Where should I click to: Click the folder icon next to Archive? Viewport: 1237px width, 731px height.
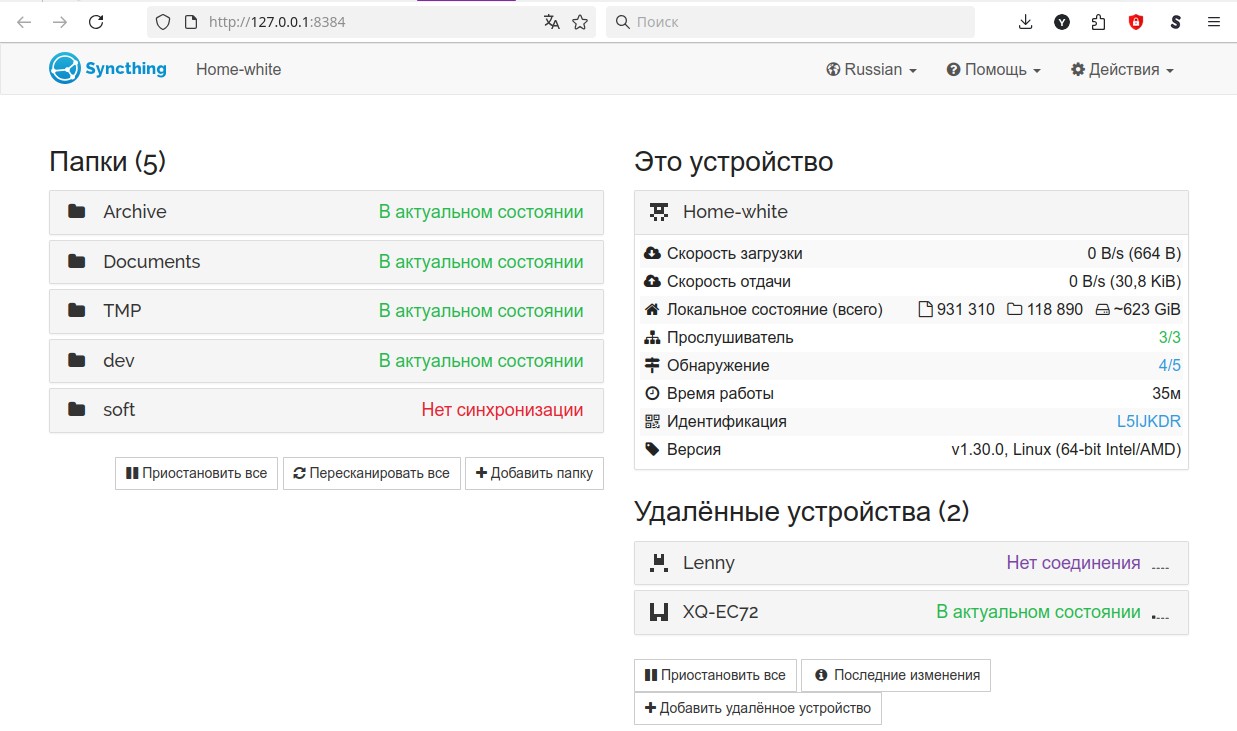77,212
